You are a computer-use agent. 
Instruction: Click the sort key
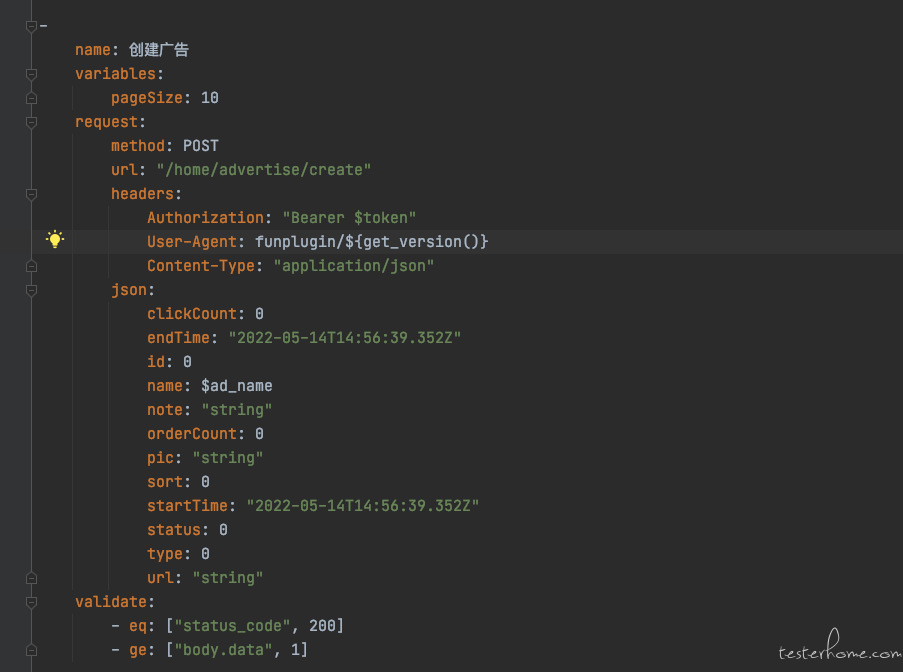[x=165, y=482]
